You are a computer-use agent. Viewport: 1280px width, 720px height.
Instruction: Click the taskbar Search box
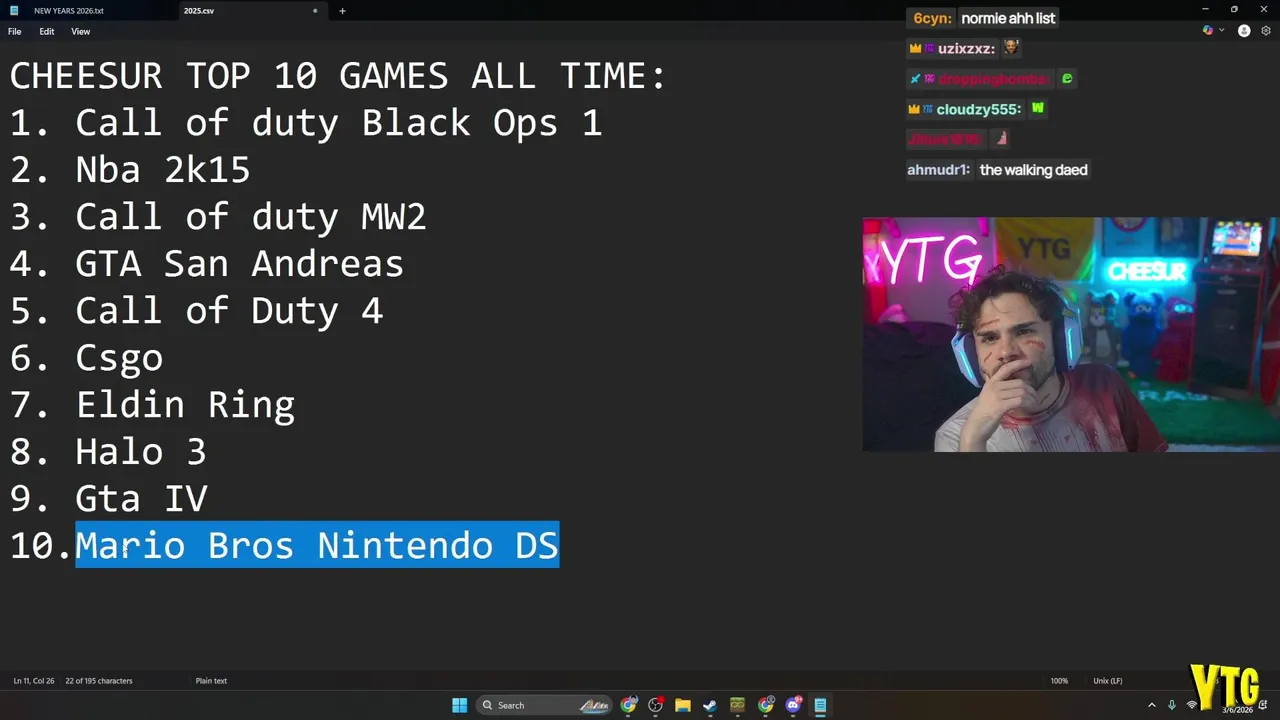pos(543,705)
